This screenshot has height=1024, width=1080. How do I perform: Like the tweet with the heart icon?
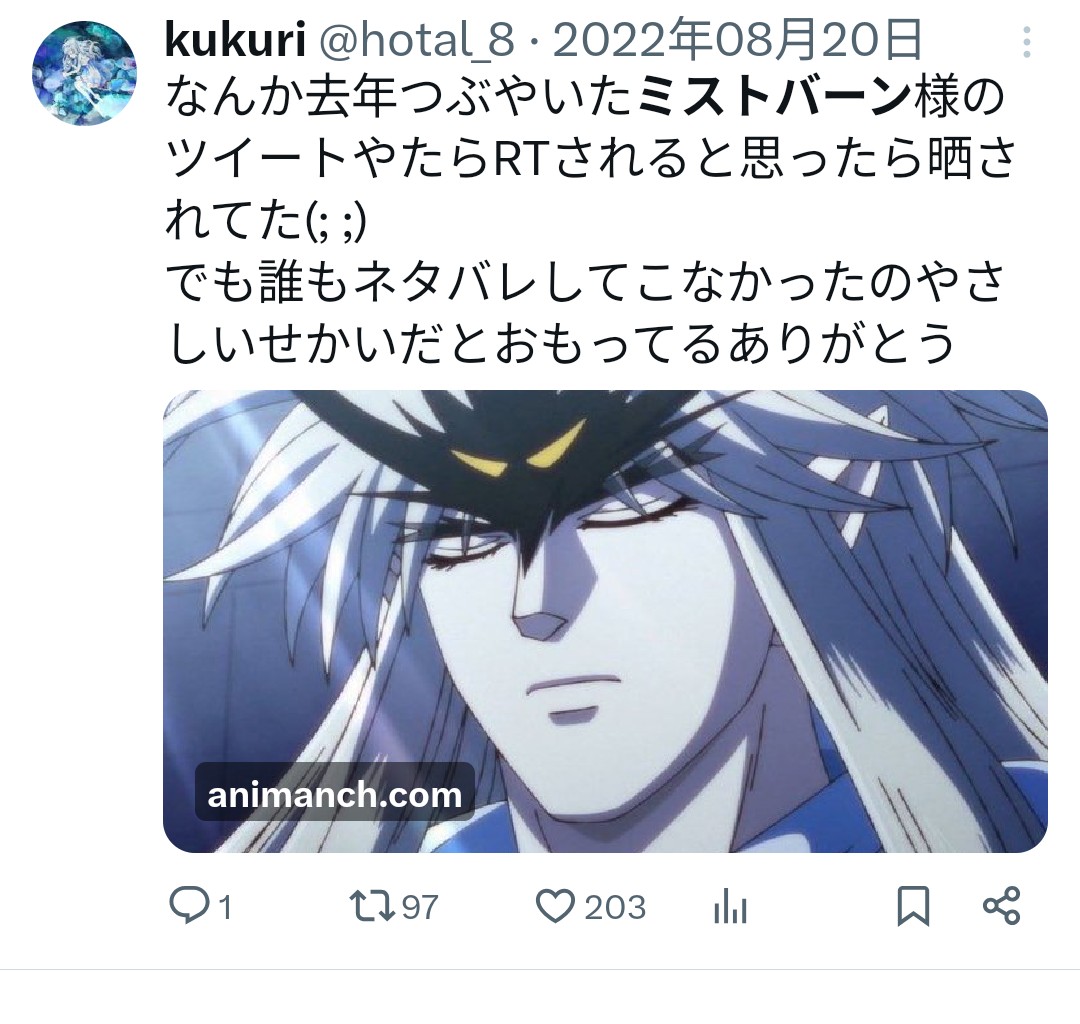(x=555, y=906)
